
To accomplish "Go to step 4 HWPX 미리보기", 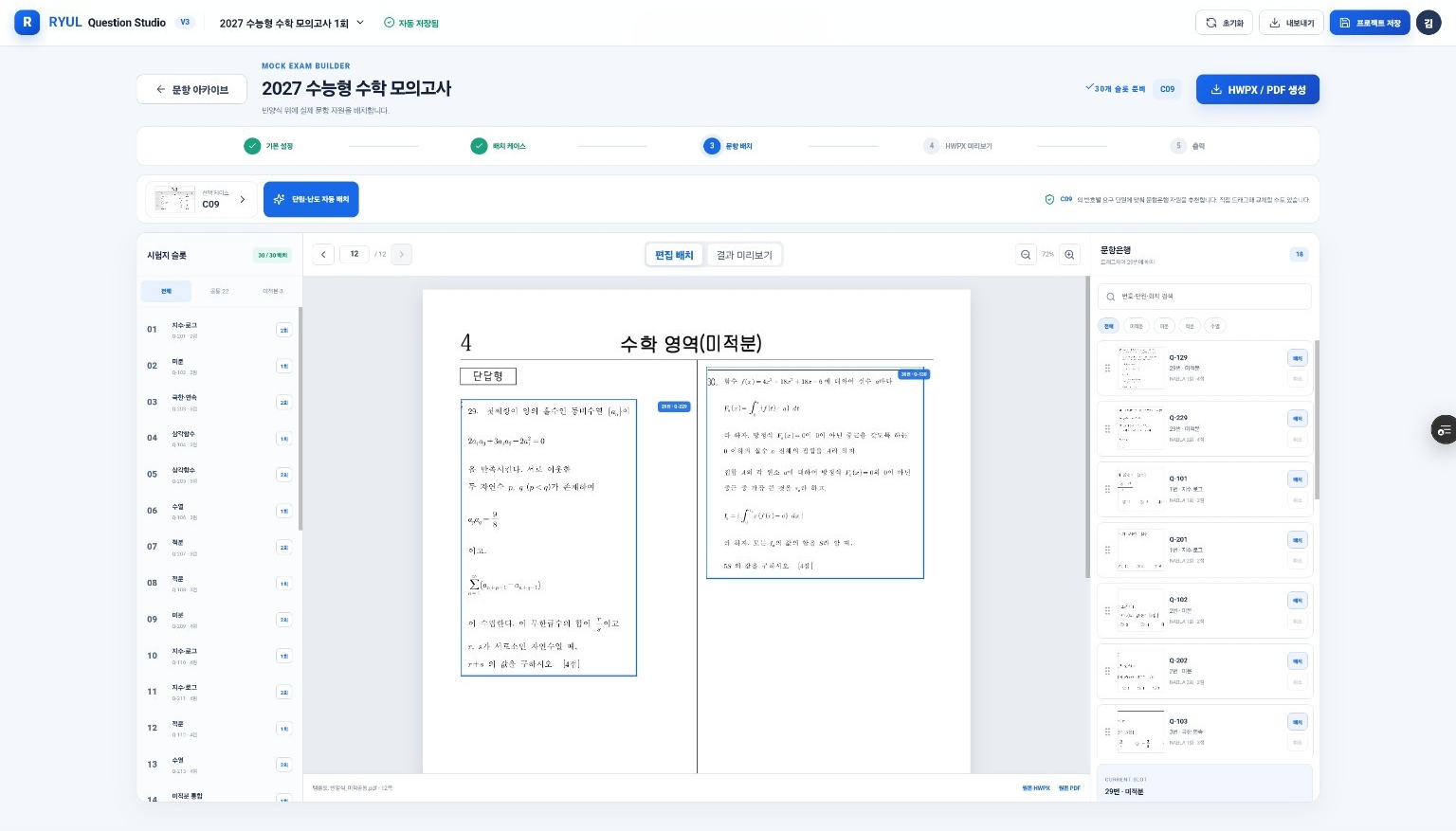I will tap(958, 146).
